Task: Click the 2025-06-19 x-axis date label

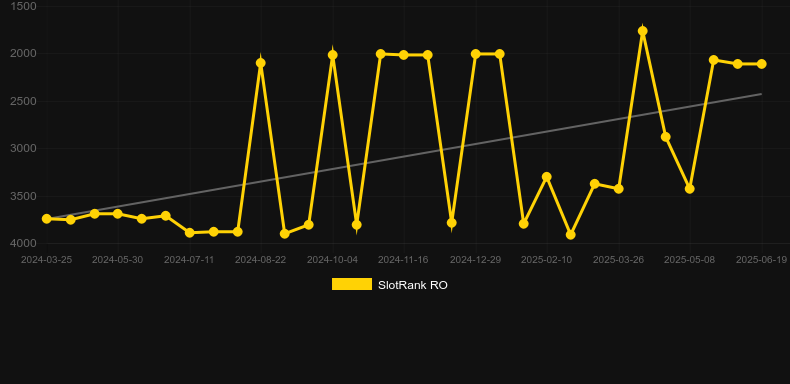Action: (x=761, y=260)
